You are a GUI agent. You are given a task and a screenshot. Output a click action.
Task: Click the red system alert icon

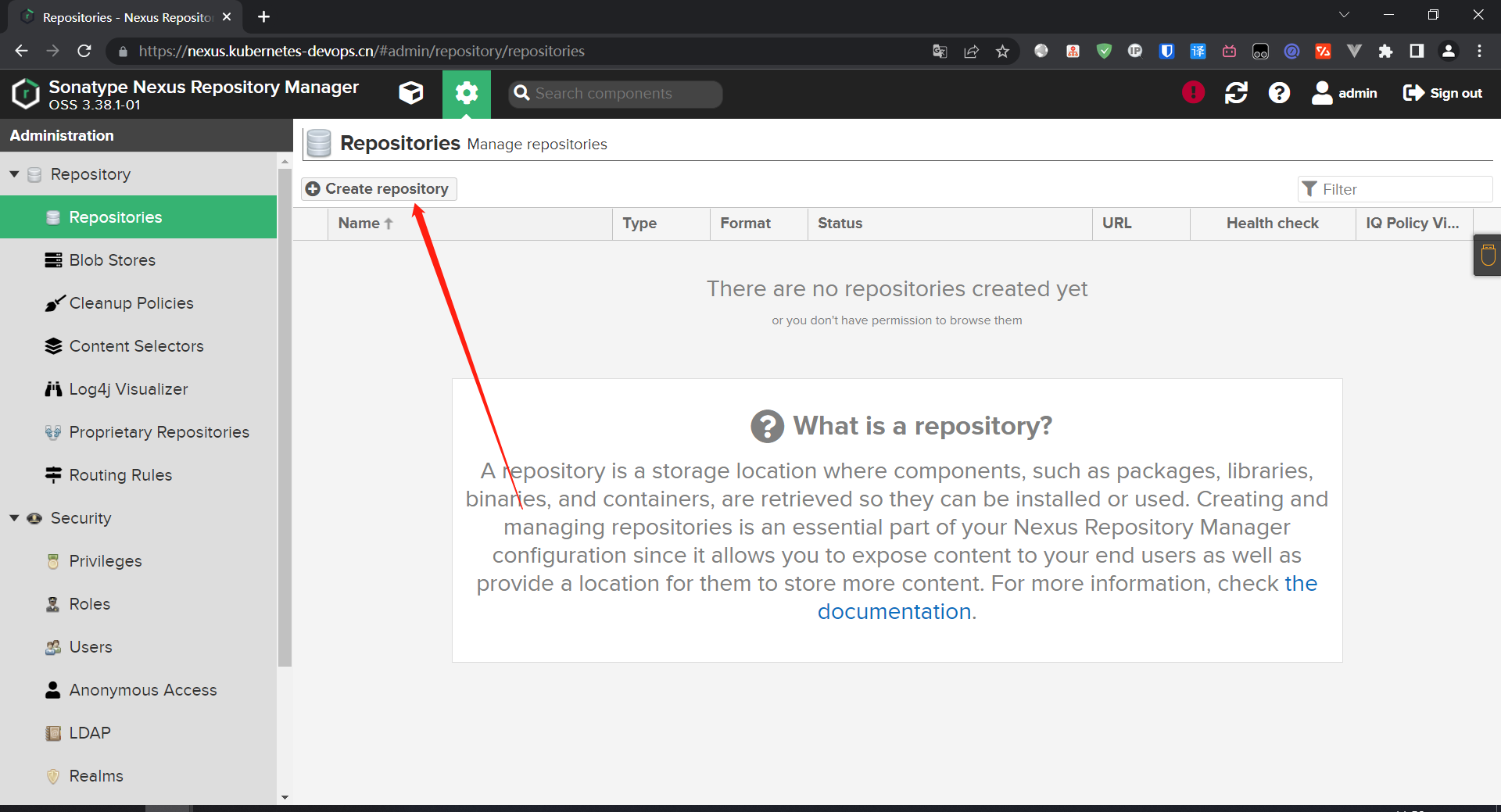[1193, 93]
